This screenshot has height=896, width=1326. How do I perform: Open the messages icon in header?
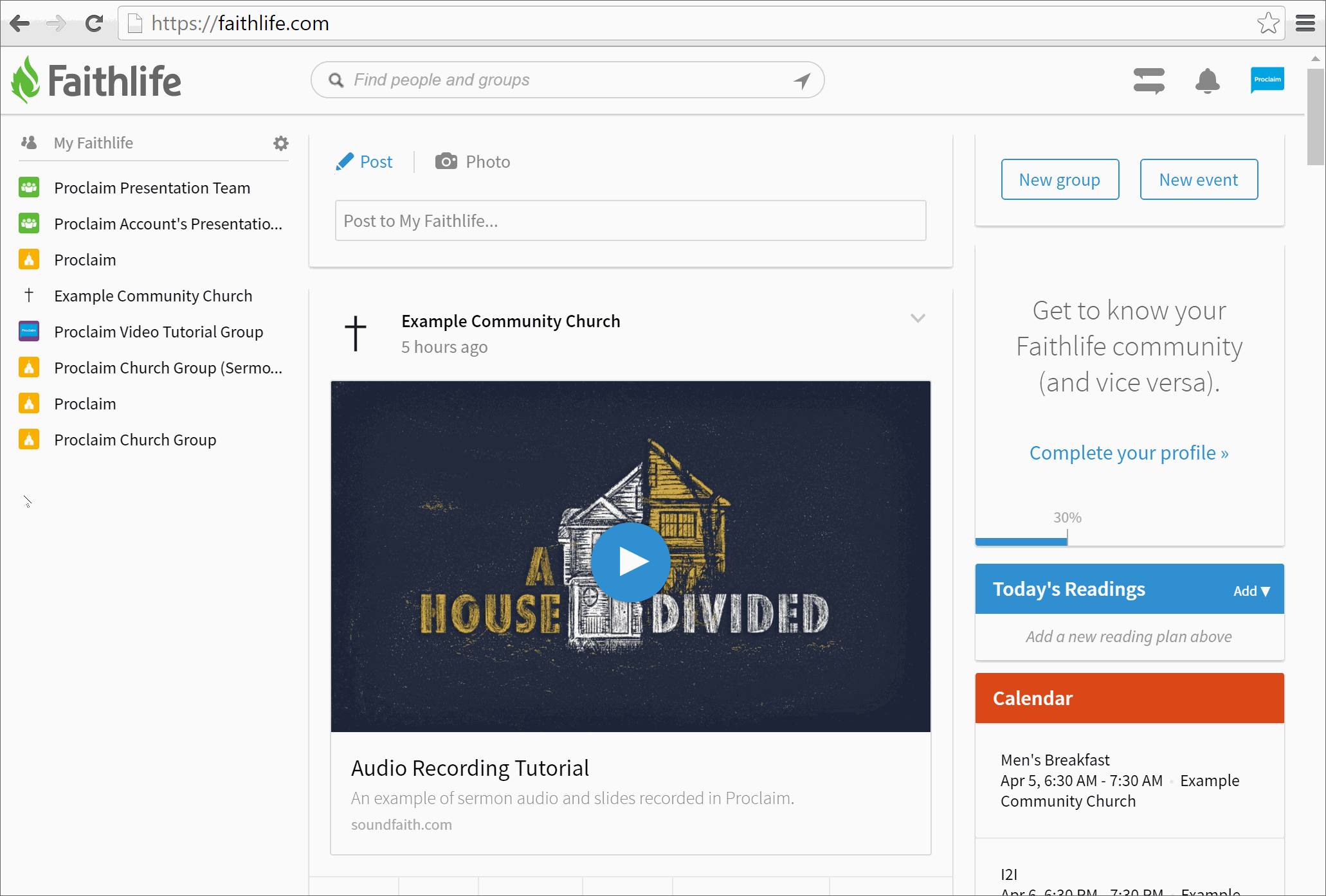click(x=1149, y=81)
